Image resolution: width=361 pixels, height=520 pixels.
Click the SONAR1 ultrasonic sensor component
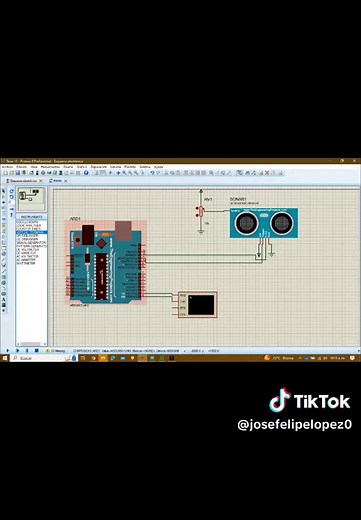click(x=264, y=223)
